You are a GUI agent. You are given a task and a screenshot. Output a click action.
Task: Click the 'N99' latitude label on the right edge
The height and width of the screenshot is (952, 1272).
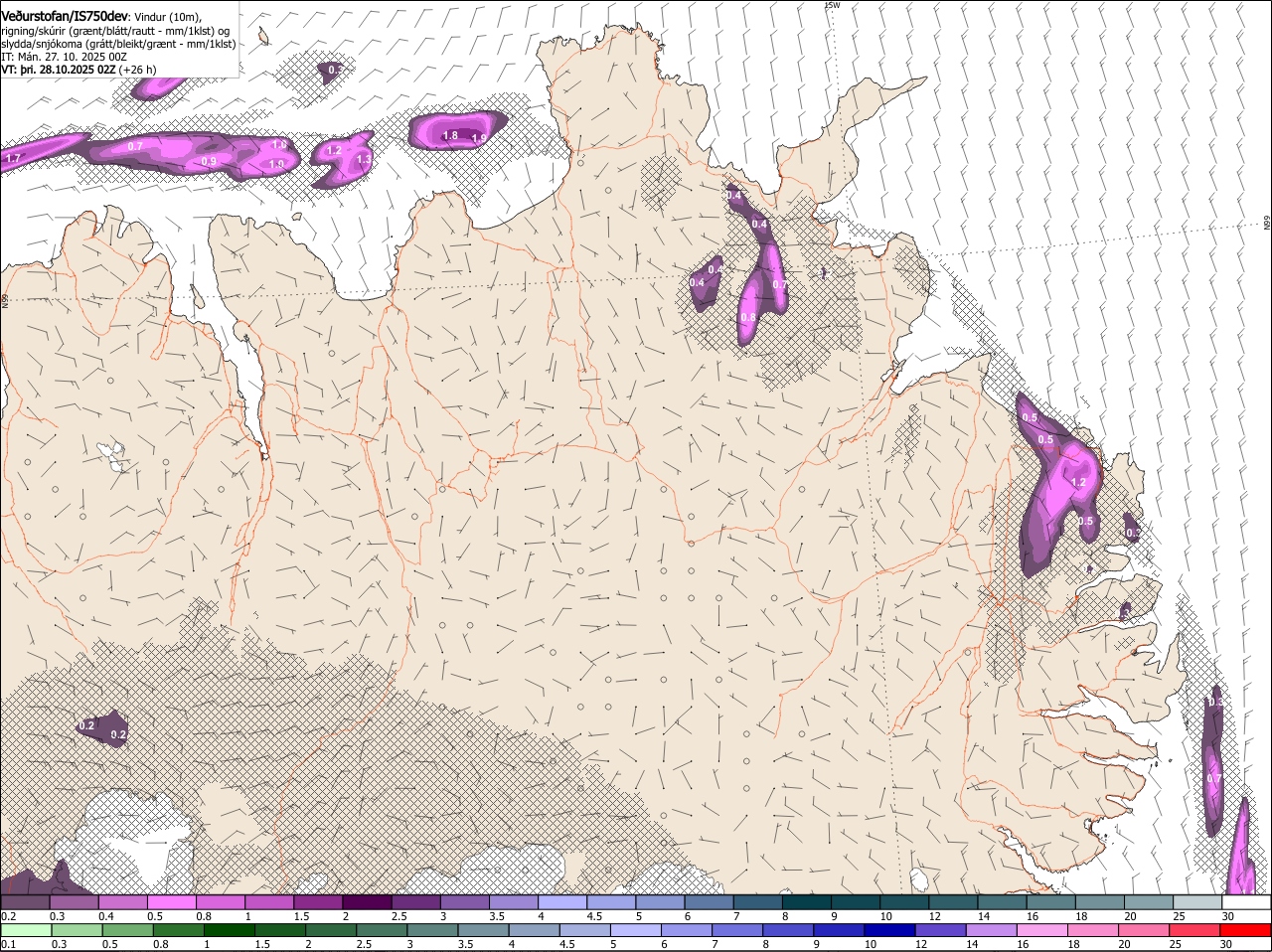(1267, 225)
